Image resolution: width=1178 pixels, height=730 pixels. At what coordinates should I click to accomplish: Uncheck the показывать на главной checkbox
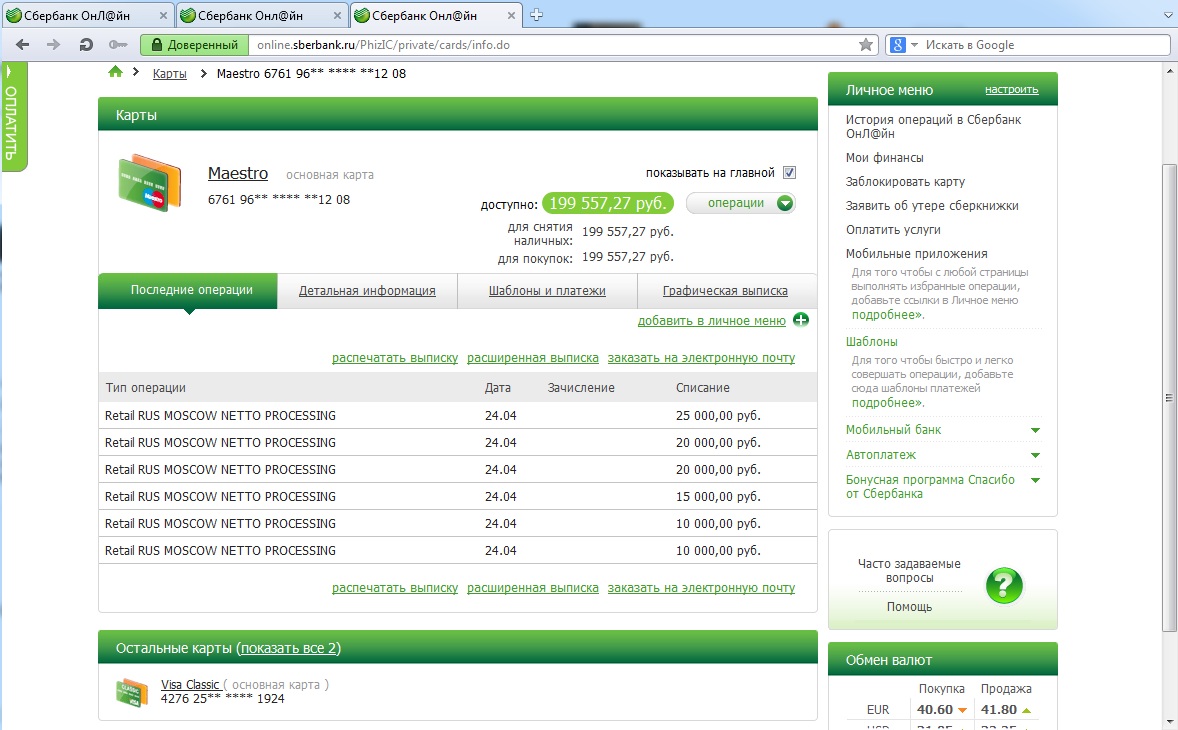tap(789, 173)
